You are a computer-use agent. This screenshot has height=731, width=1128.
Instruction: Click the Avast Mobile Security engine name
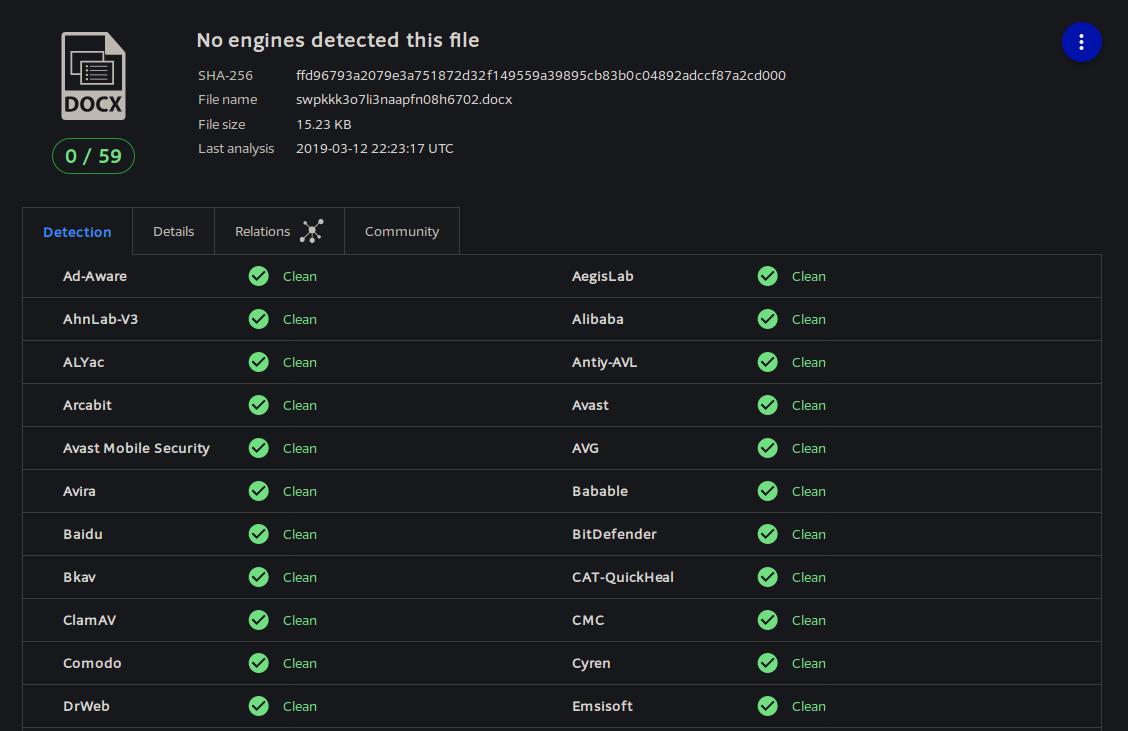point(137,448)
